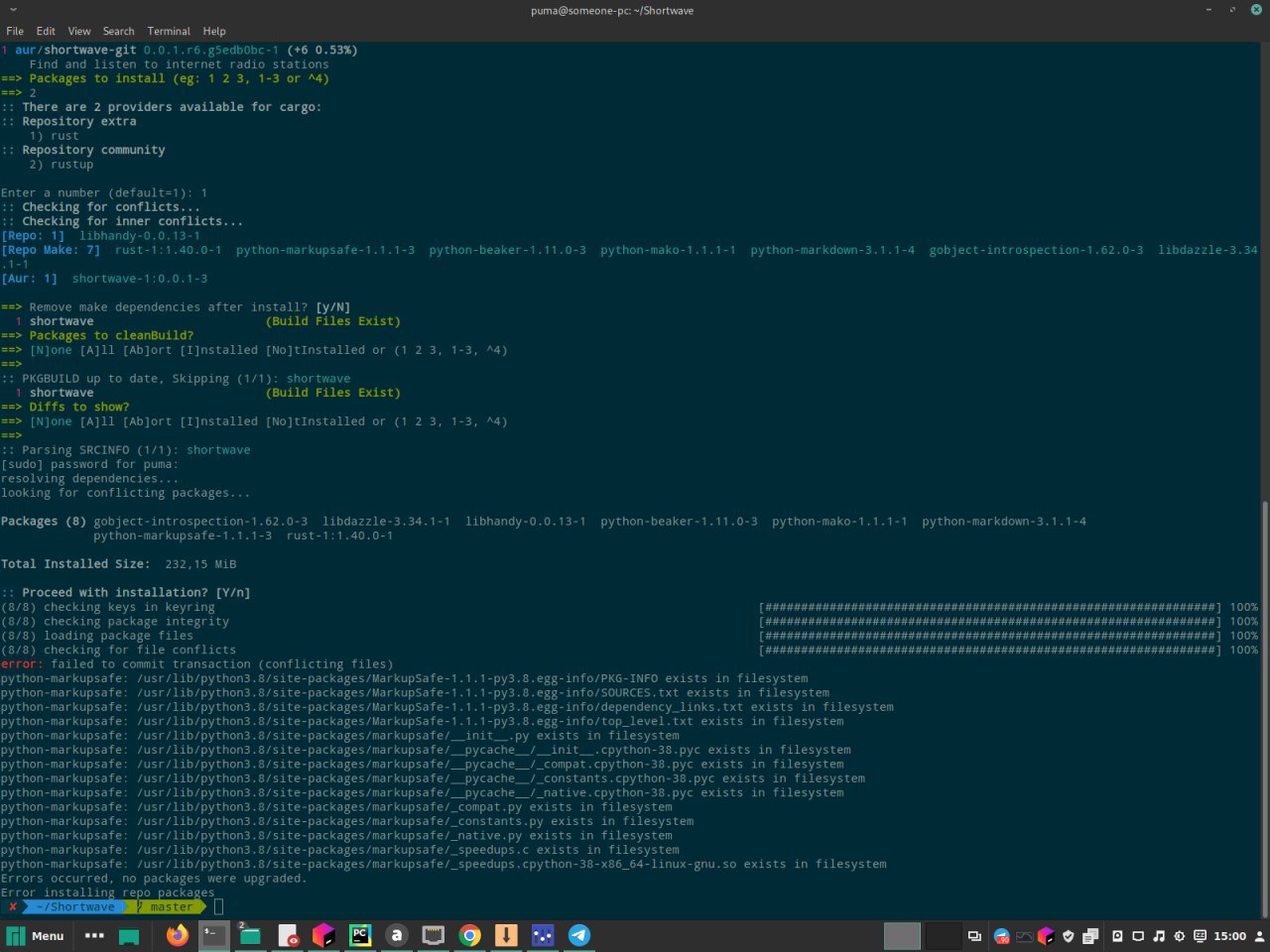Switch to PyCharm in the taskbar

360,935
